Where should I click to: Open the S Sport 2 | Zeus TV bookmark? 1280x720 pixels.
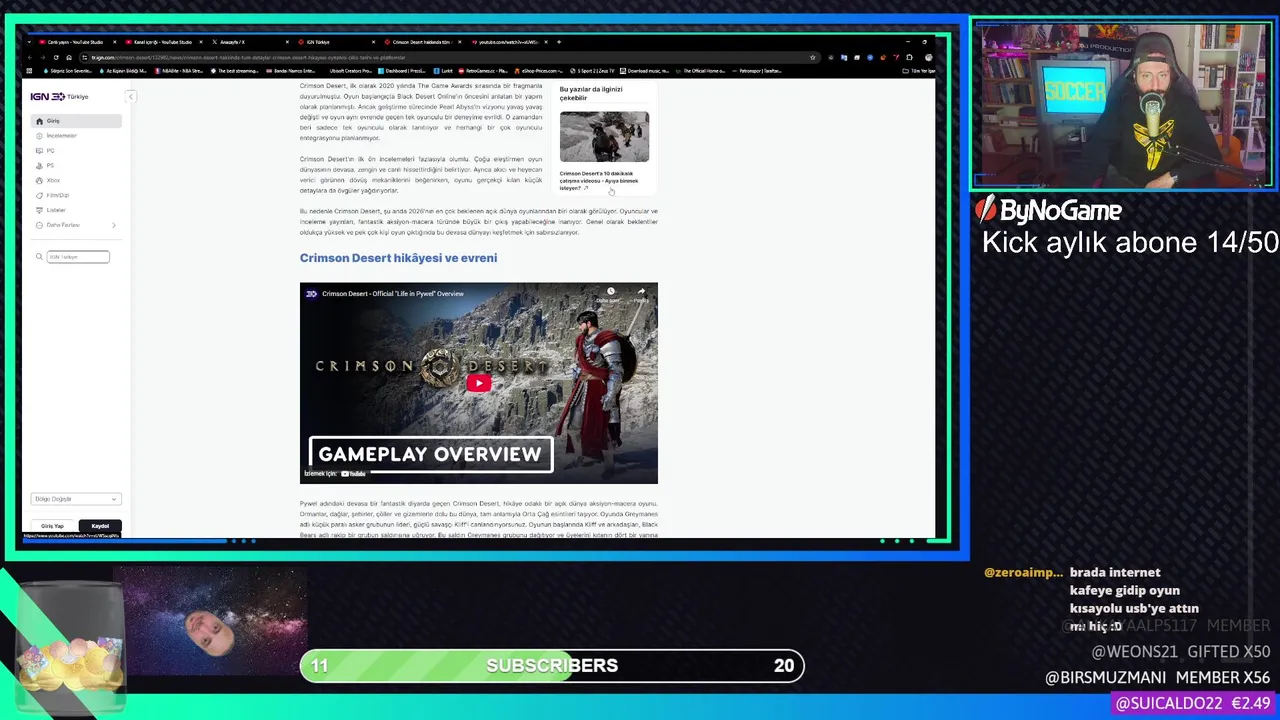(x=593, y=71)
